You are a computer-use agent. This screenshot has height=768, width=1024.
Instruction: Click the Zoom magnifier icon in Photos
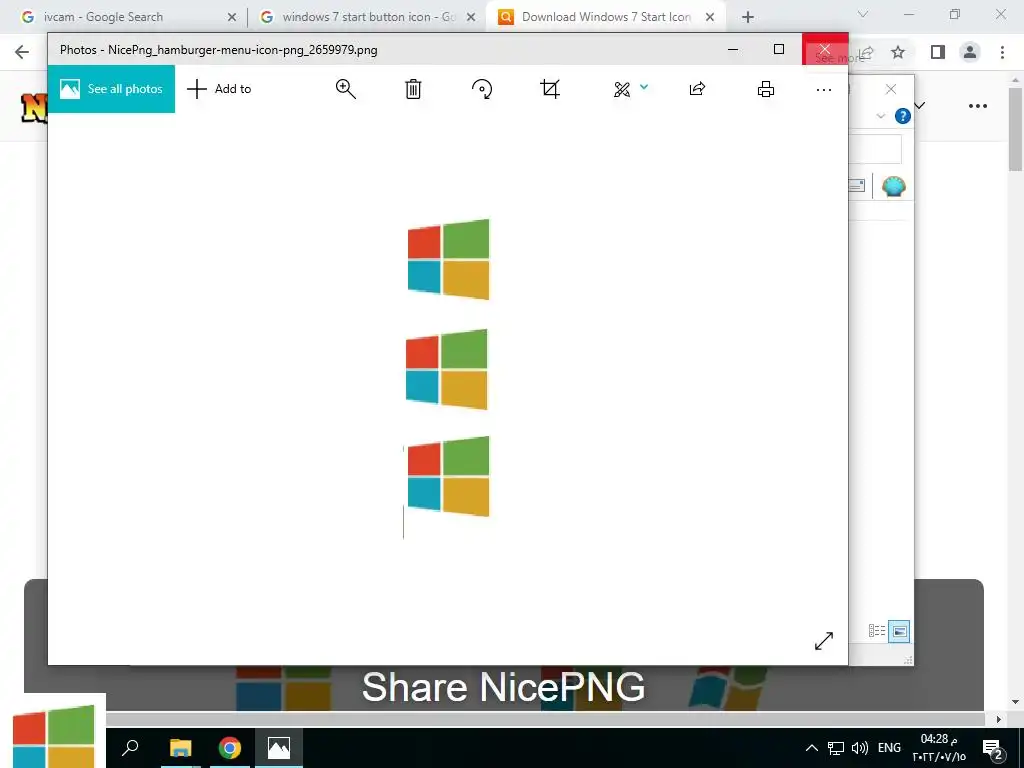[x=345, y=89]
